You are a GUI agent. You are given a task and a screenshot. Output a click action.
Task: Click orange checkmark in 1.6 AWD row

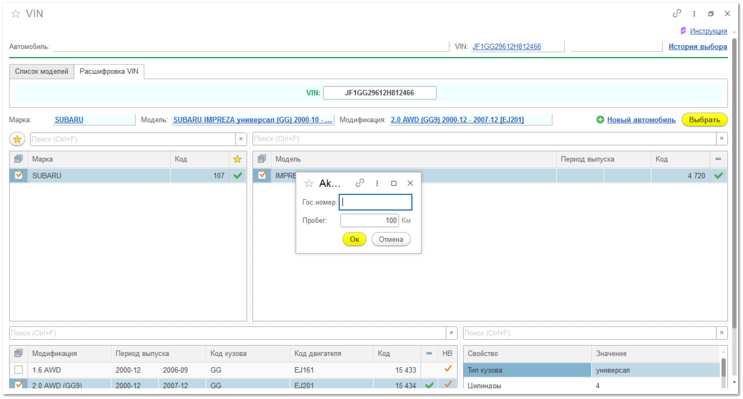(x=448, y=369)
